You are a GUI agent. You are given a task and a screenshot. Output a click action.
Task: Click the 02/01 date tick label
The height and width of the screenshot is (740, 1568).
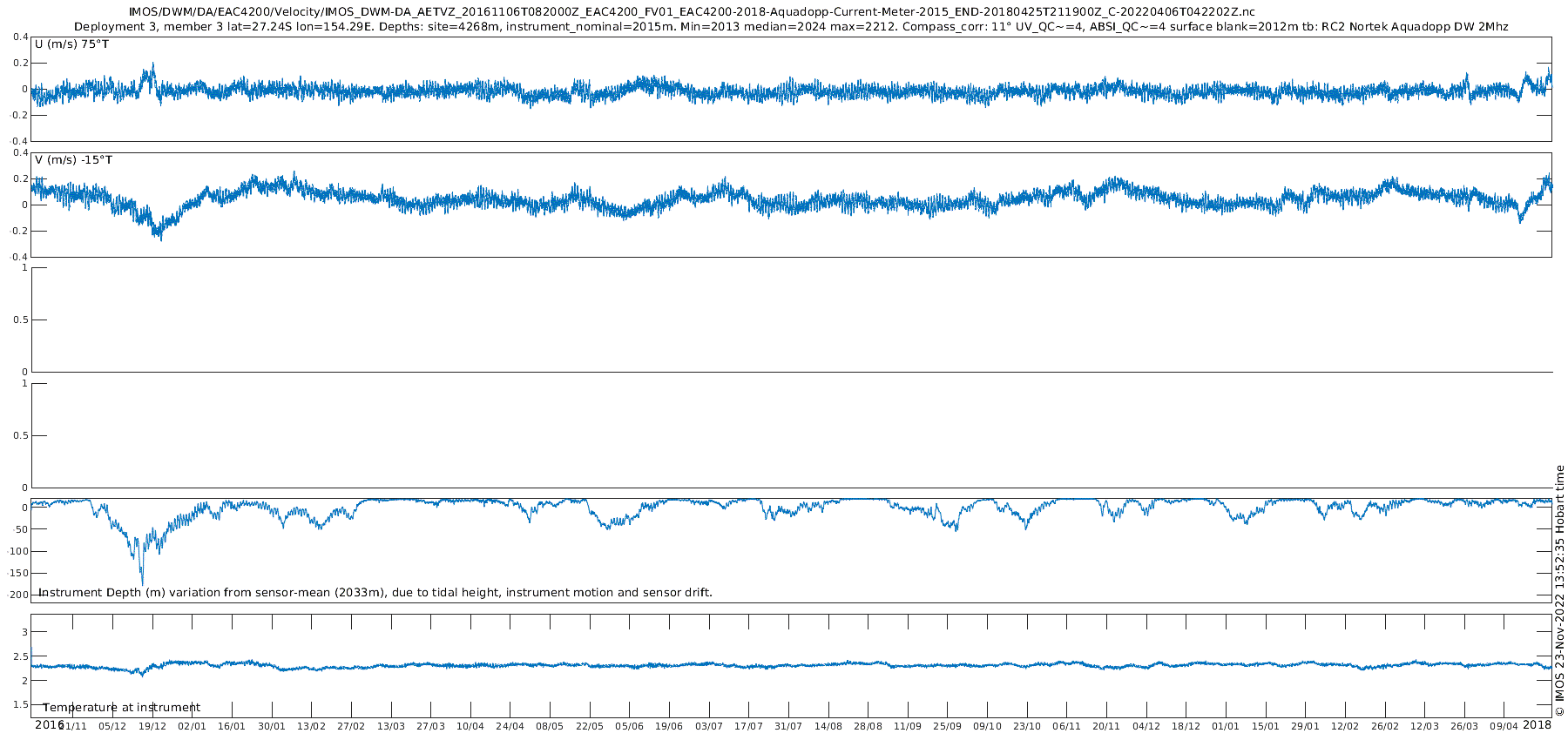pos(192,726)
